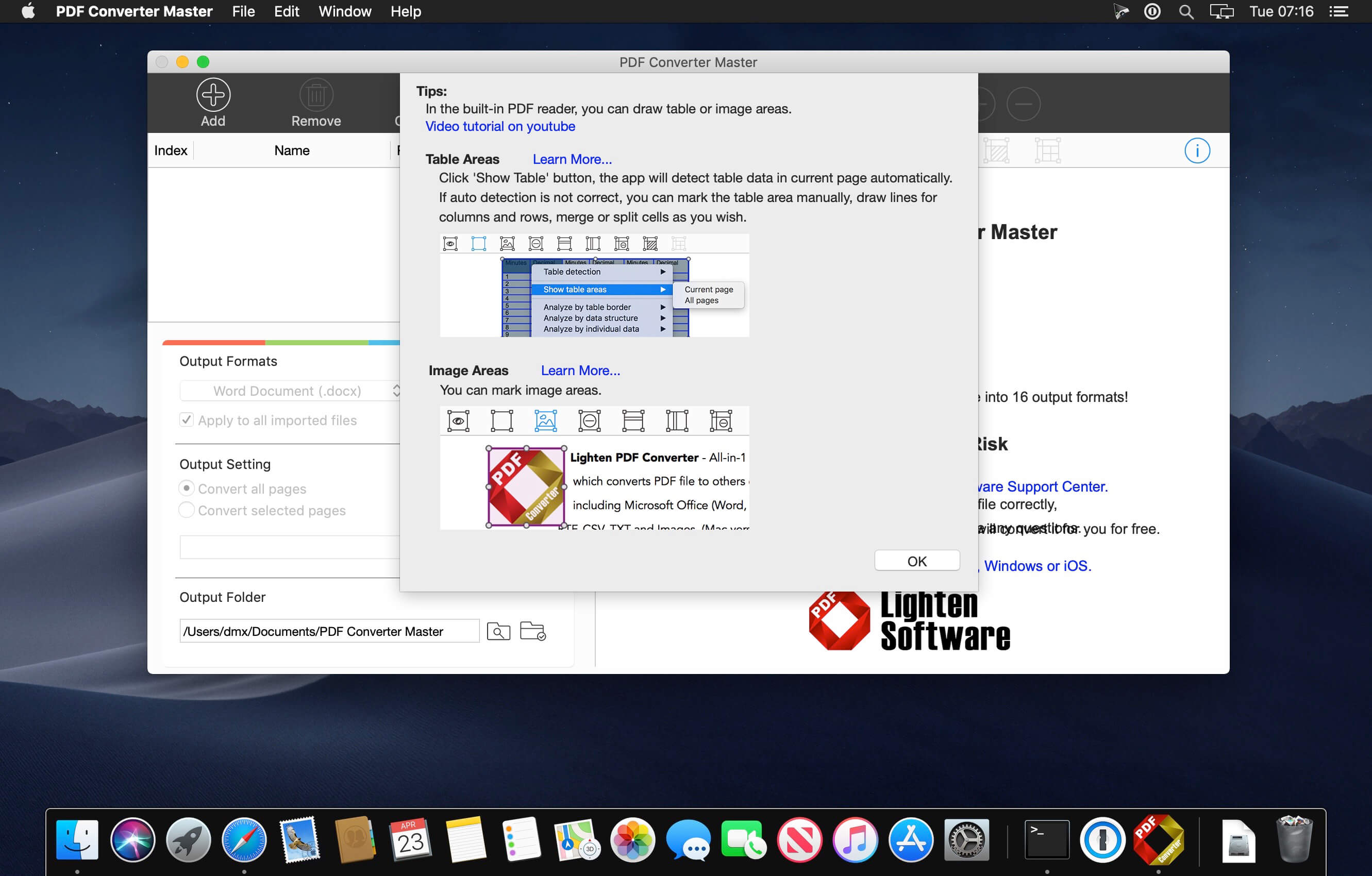The image size is (1372, 876).
Task: Click the output folder search icon
Action: [498, 631]
